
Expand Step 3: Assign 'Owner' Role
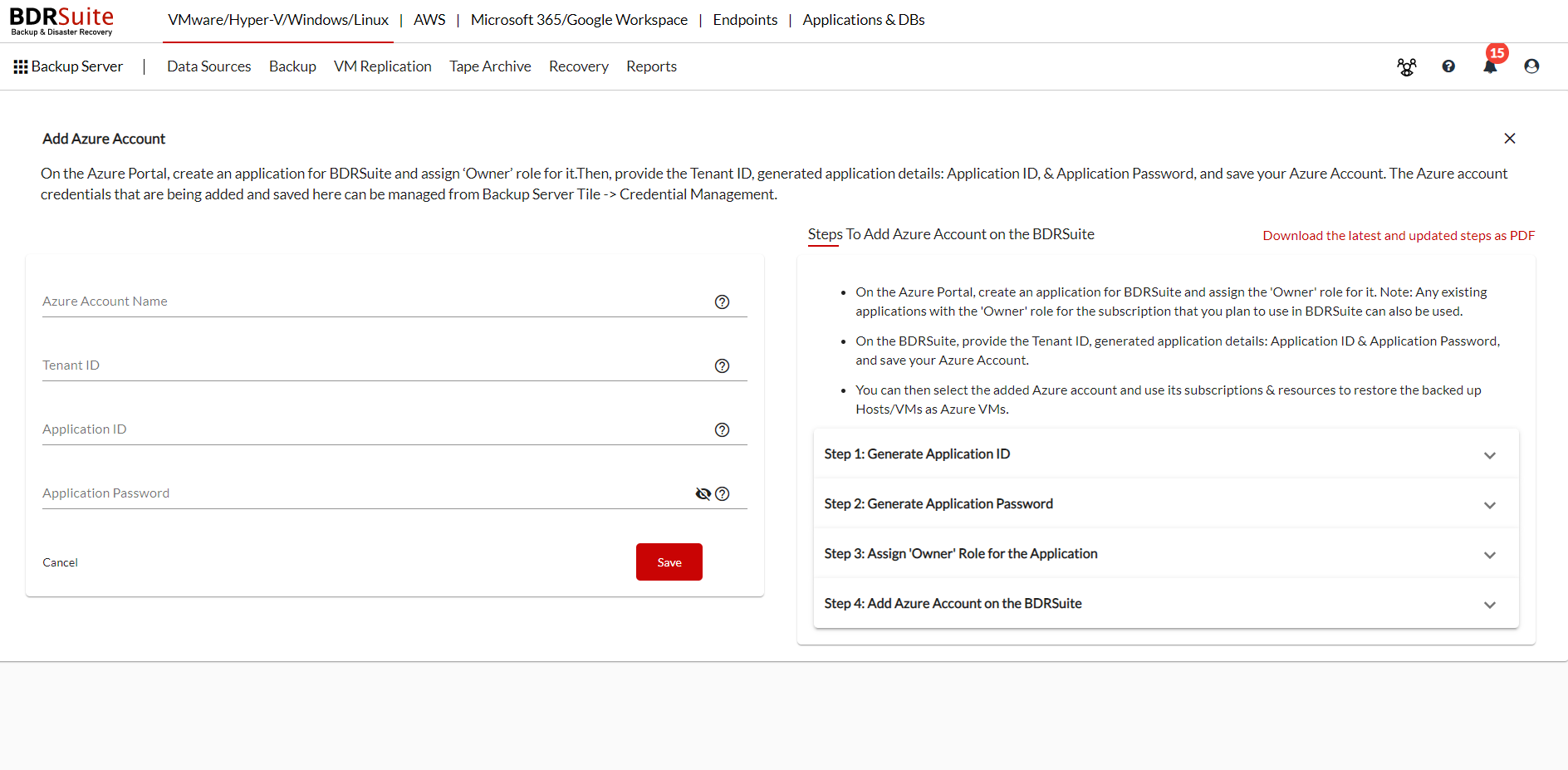tap(1166, 554)
